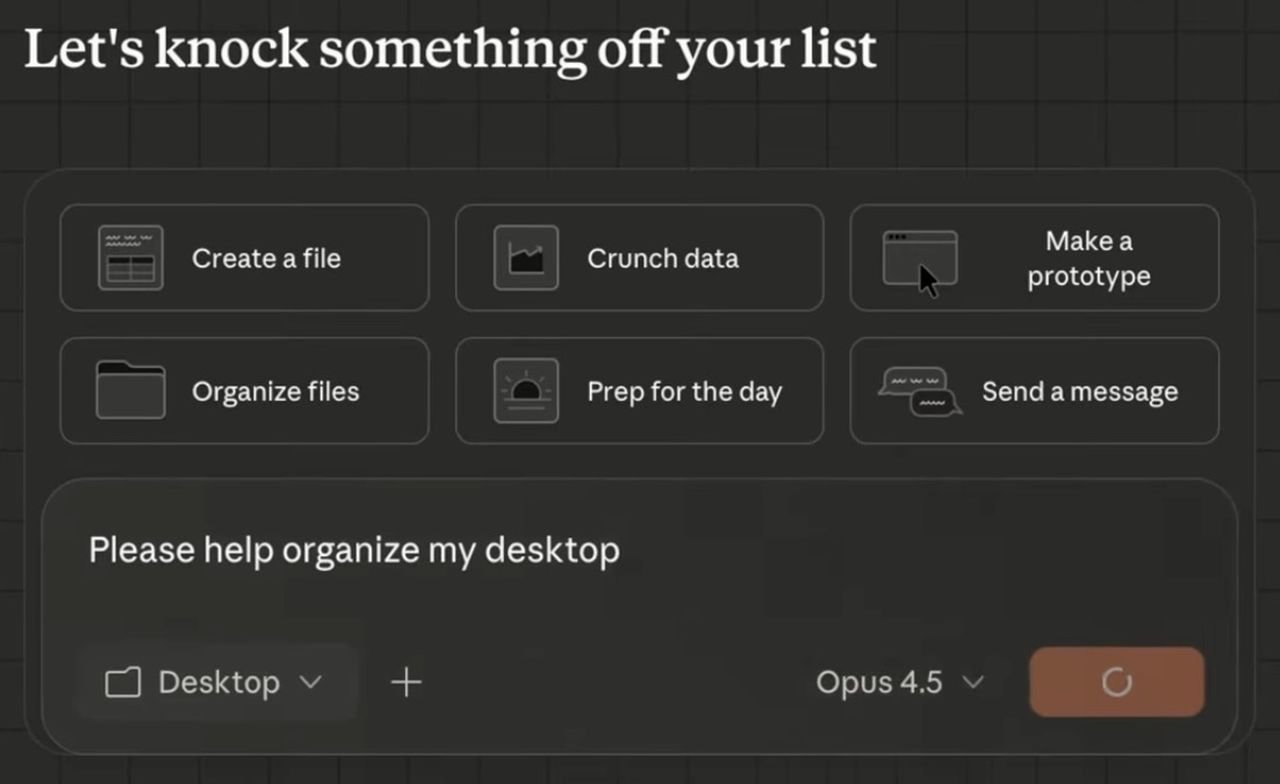Click the prompt text Please help organize my desktop

[354, 549]
